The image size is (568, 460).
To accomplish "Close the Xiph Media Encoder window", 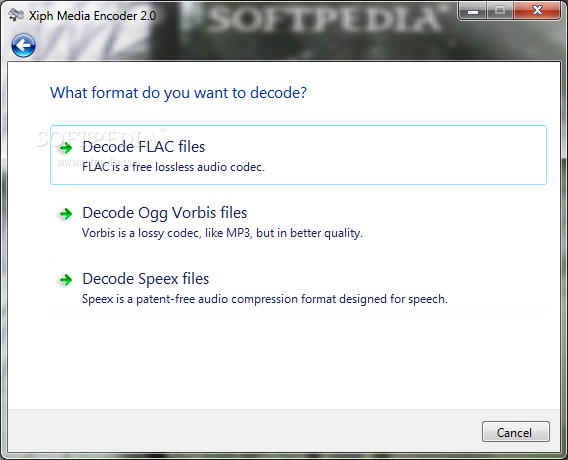I will tap(537, 11).
